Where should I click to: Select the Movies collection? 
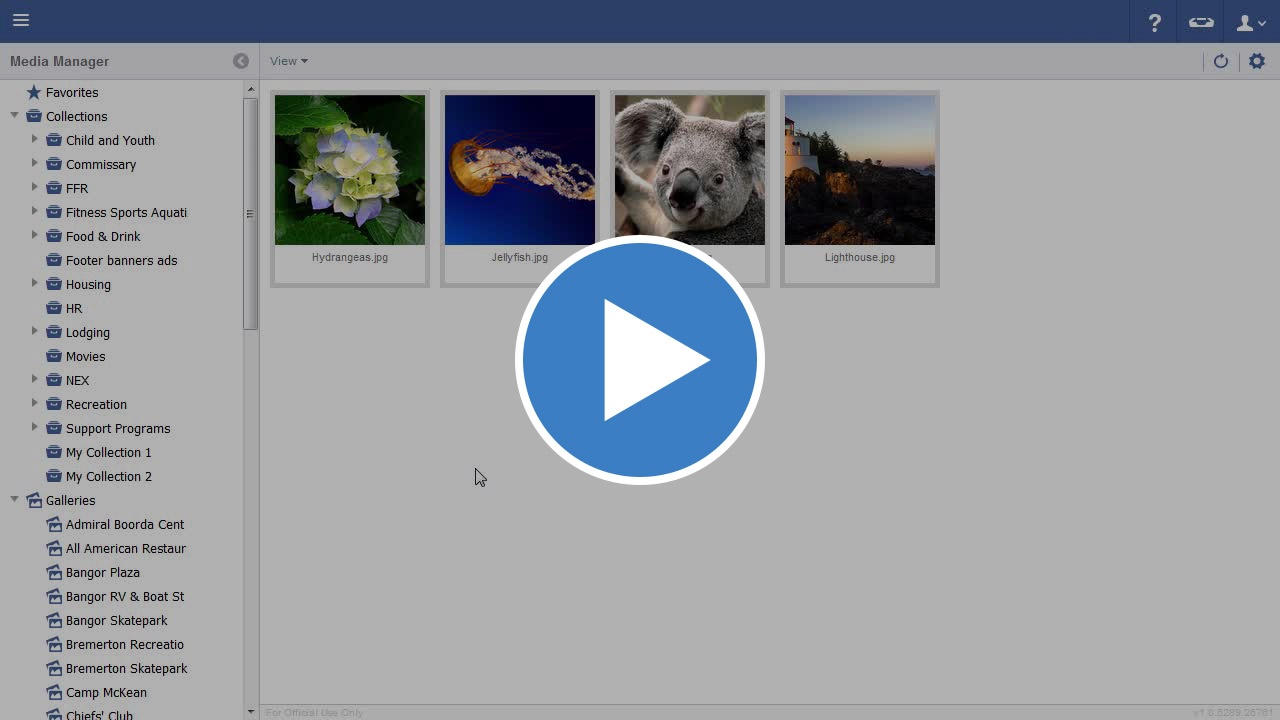point(85,356)
